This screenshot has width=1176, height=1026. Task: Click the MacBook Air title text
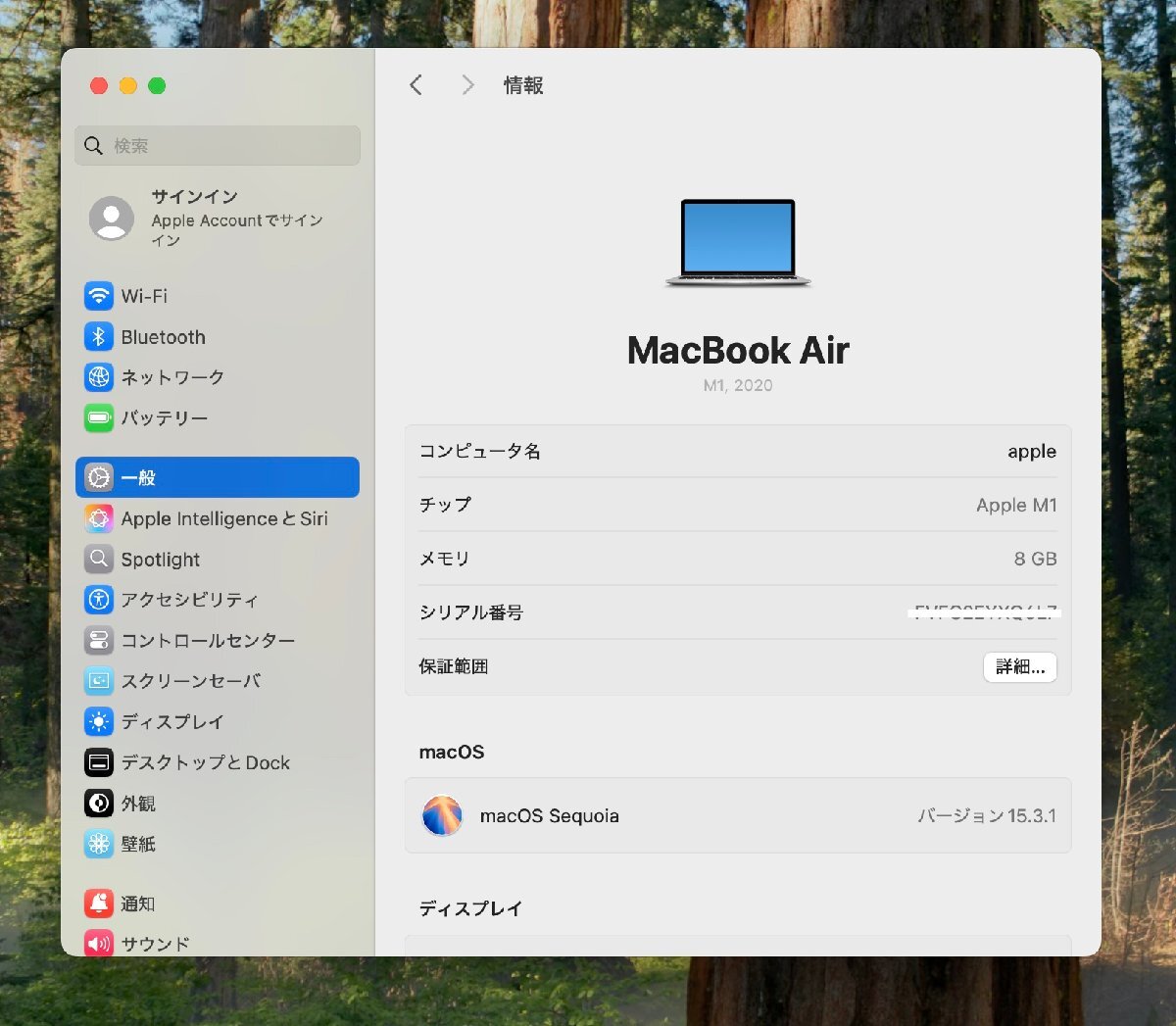pyautogui.click(x=738, y=351)
